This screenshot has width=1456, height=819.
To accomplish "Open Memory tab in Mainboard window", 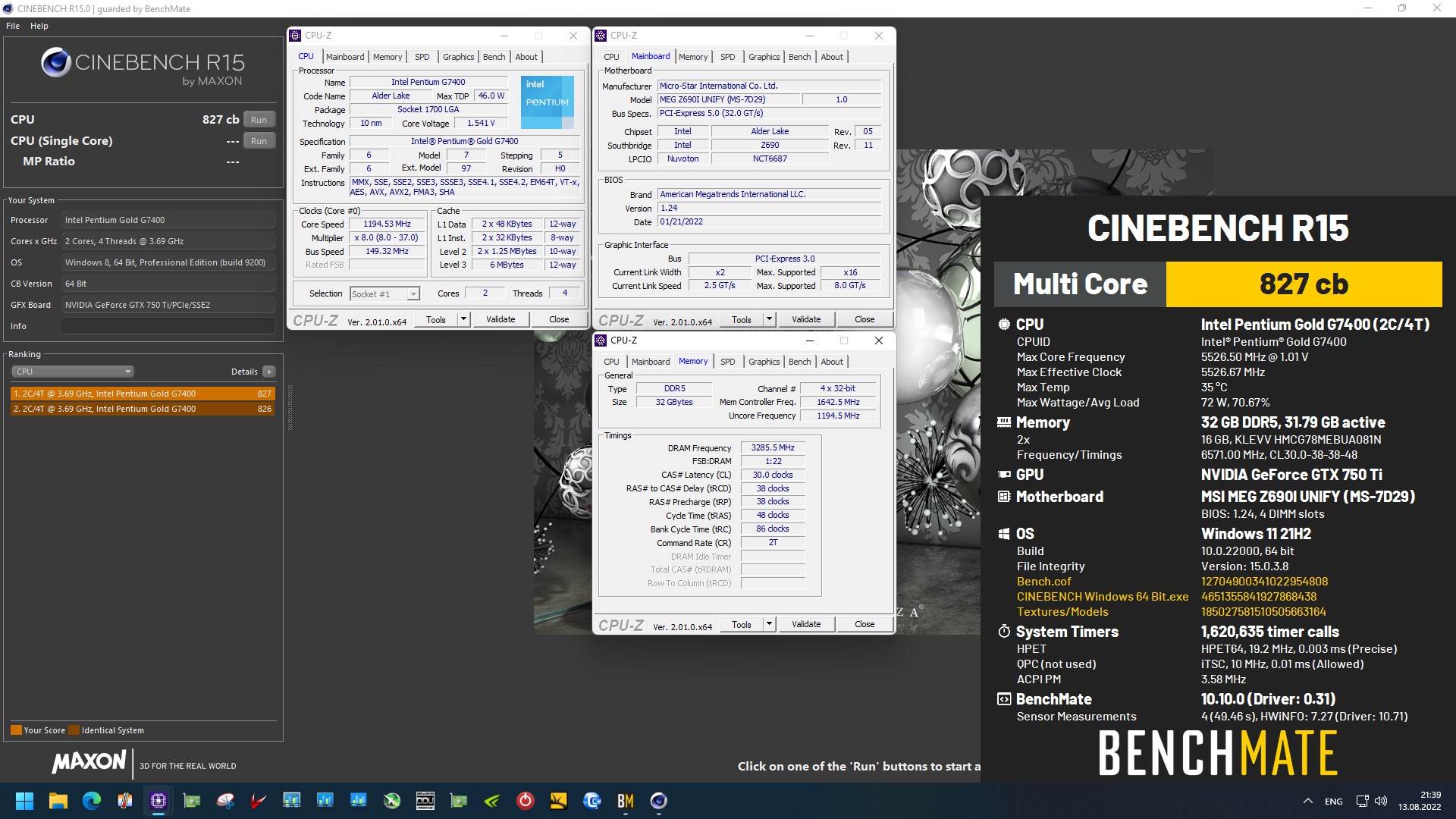I will coord(693,57).
